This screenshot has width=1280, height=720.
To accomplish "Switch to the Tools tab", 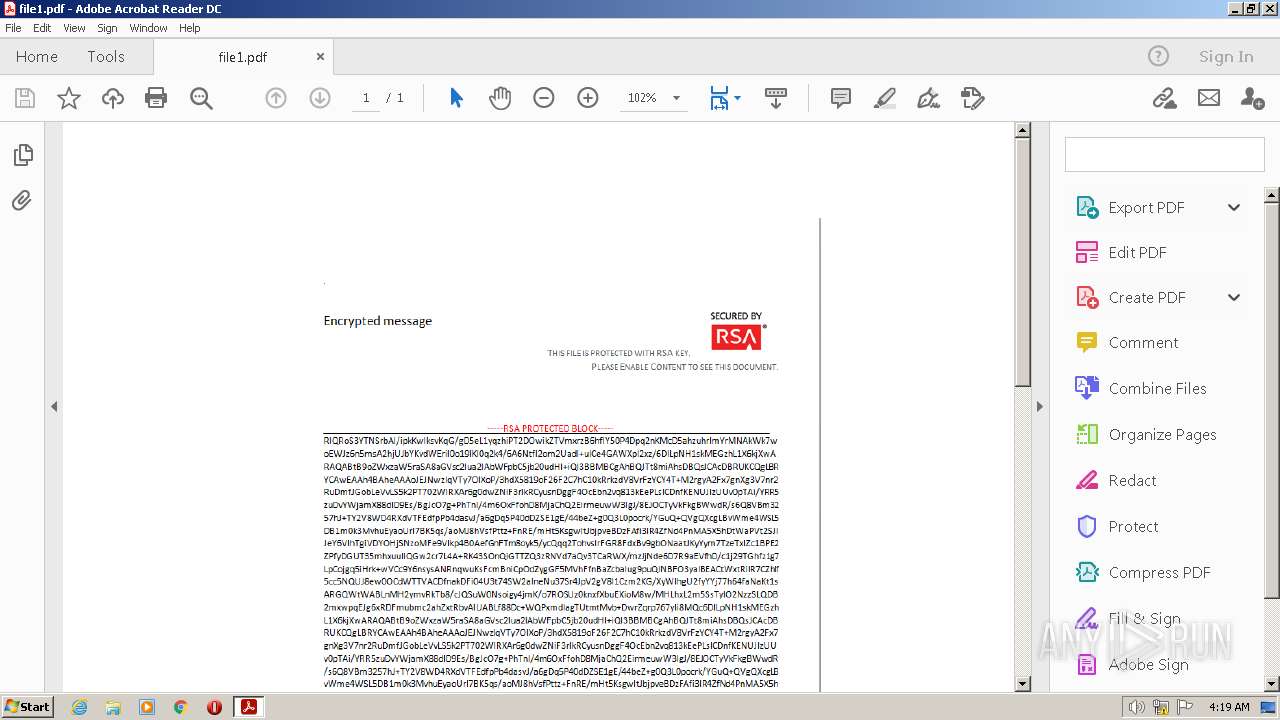I will [106, 57].
